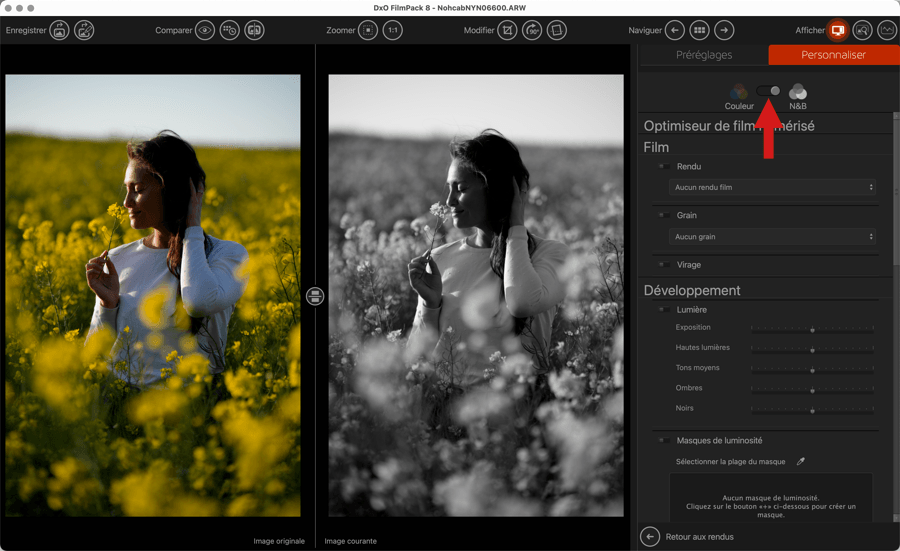Pick mask range with the eyedropper
The height and width of the screenshot is (551, 900).
click(x=800, y=461)
